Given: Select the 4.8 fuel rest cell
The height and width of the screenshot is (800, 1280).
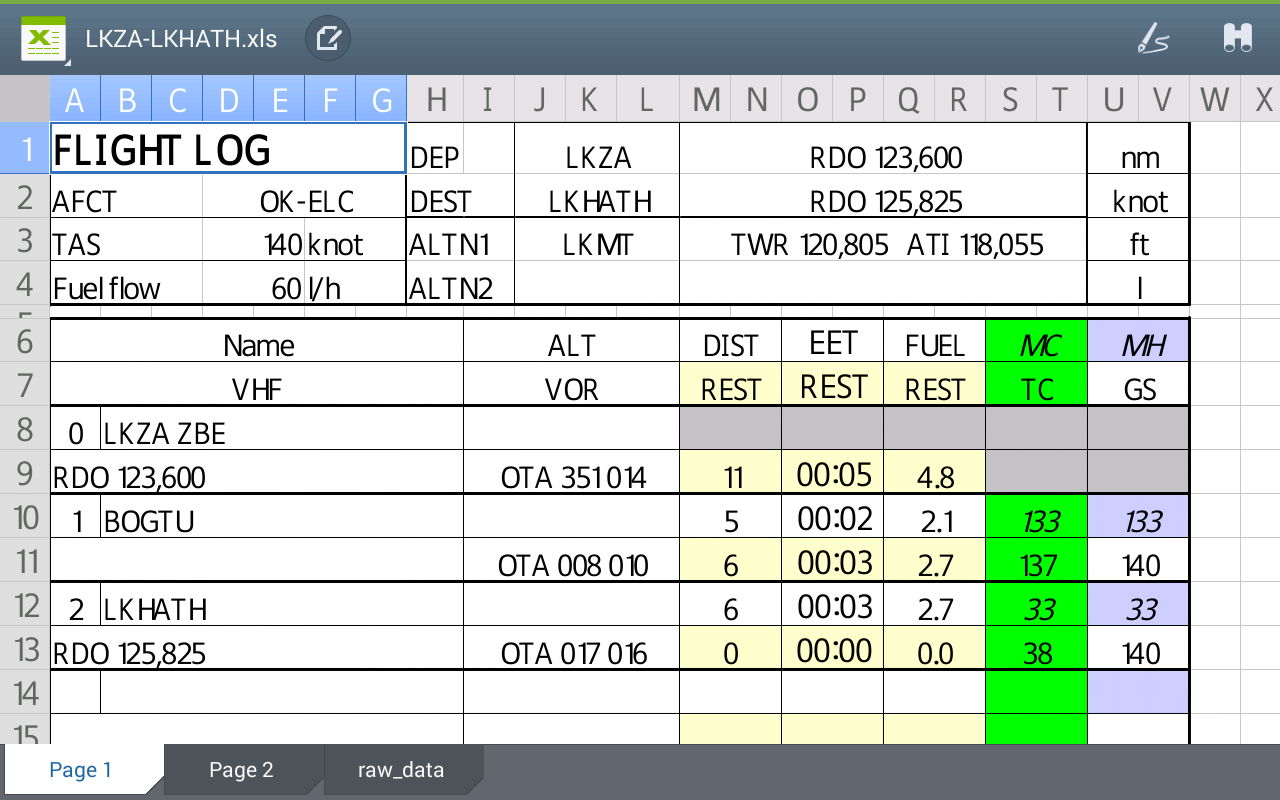Looking at the screenshot, I should coord(935,474).
